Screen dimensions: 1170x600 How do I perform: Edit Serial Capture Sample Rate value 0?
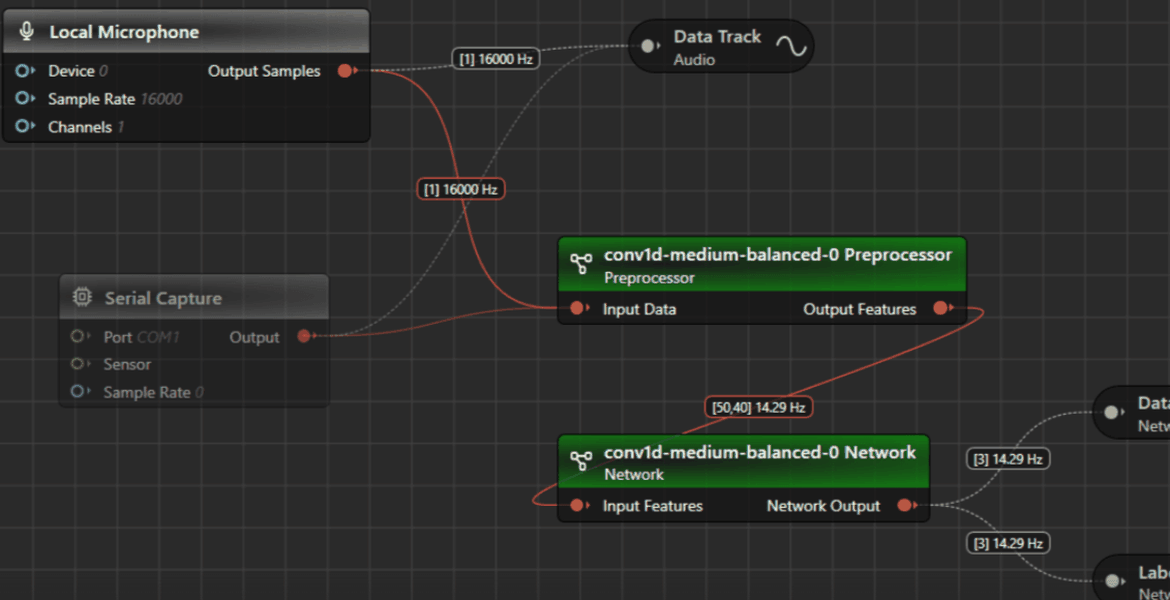point(199,392)
